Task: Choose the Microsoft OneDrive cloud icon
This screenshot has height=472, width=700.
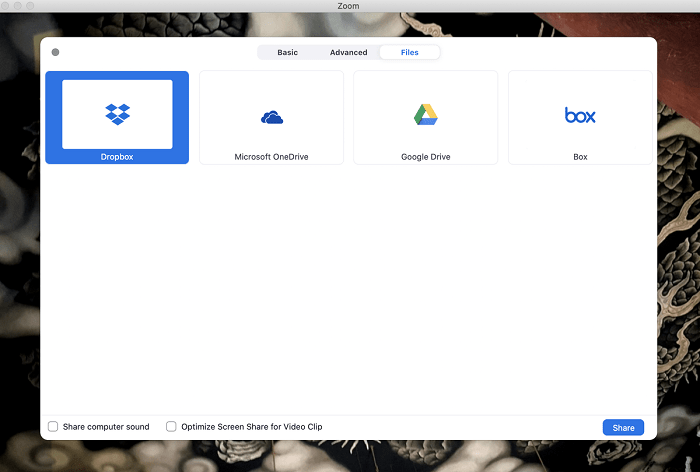Action: click(x=272, y=117)
